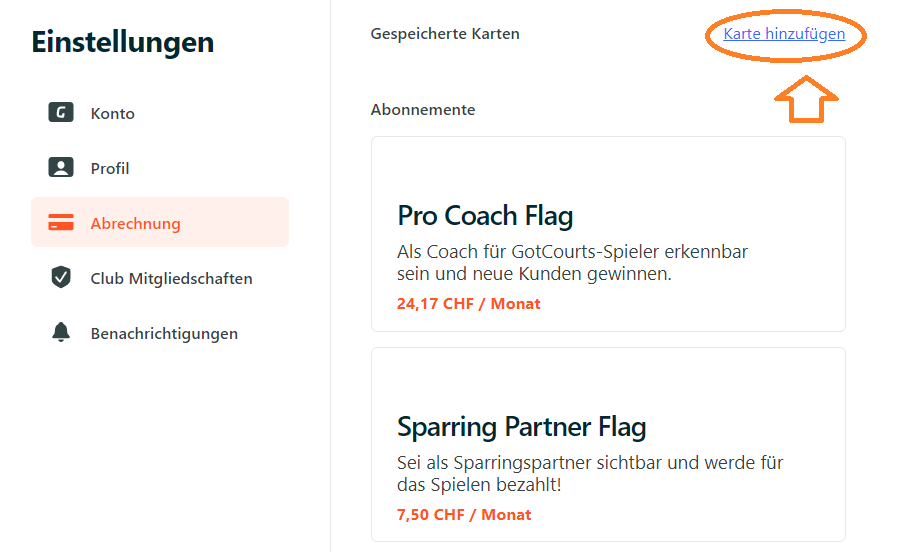Open the Profil settings section
Image resolution: width=921 pixels, height=552 pixels.
pyautogui.click(x=160, y=168)
